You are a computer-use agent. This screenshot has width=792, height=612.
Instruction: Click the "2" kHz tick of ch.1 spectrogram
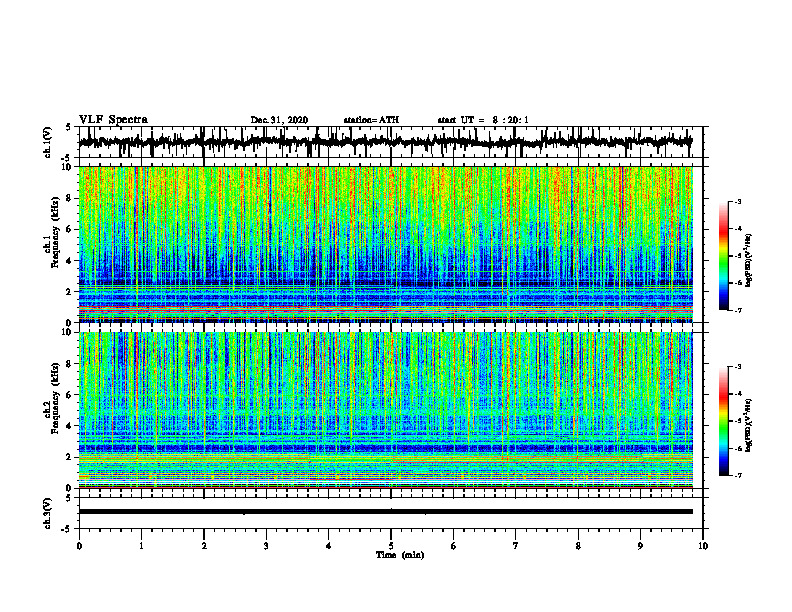coord(69,292)
